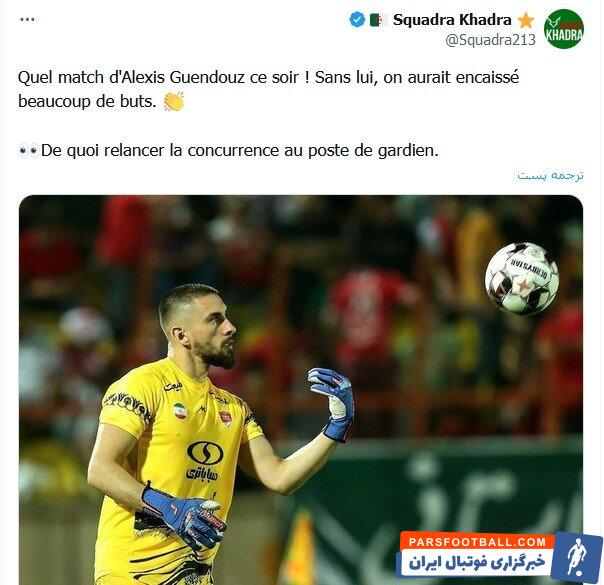Screen dimensions: 604x585
Task: Open Squadra Khadra display name link
Action: (x=452, y=20)
